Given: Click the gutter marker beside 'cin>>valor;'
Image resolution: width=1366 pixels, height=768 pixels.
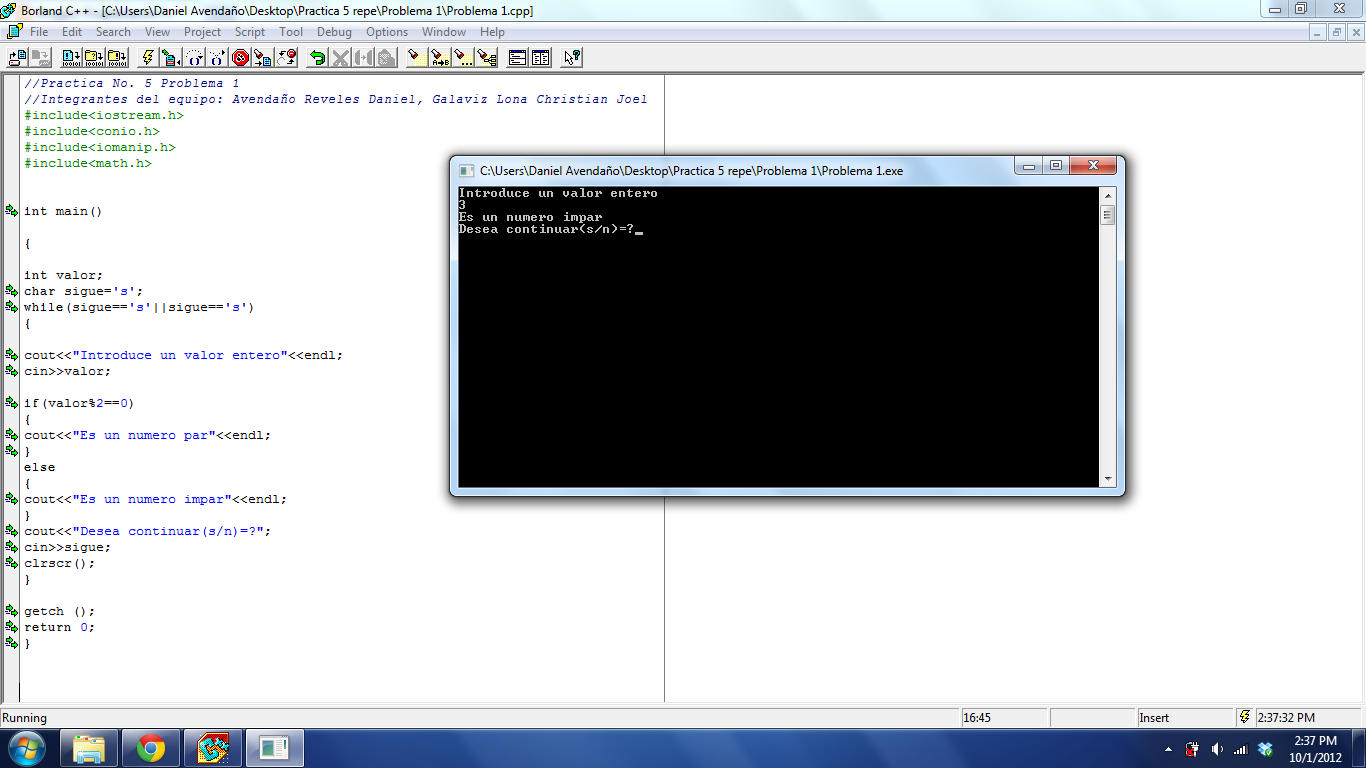Looking at the screenshot, I should (11, 371).
